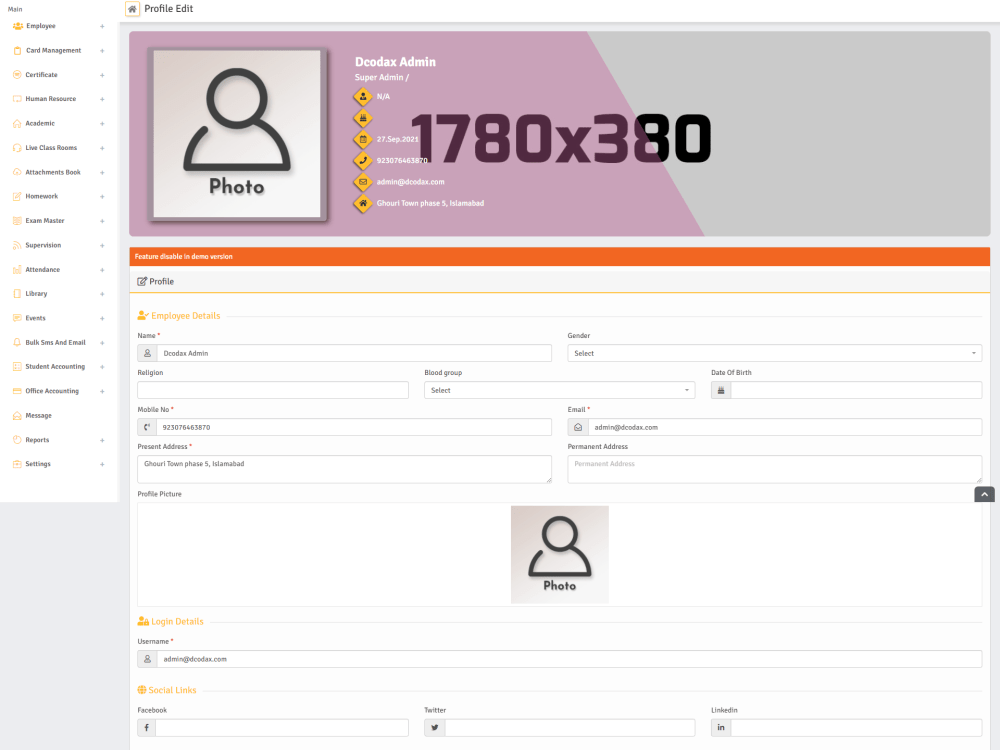Open the Blood group select dropdown
1000x750 pixels.
[559, 390]
